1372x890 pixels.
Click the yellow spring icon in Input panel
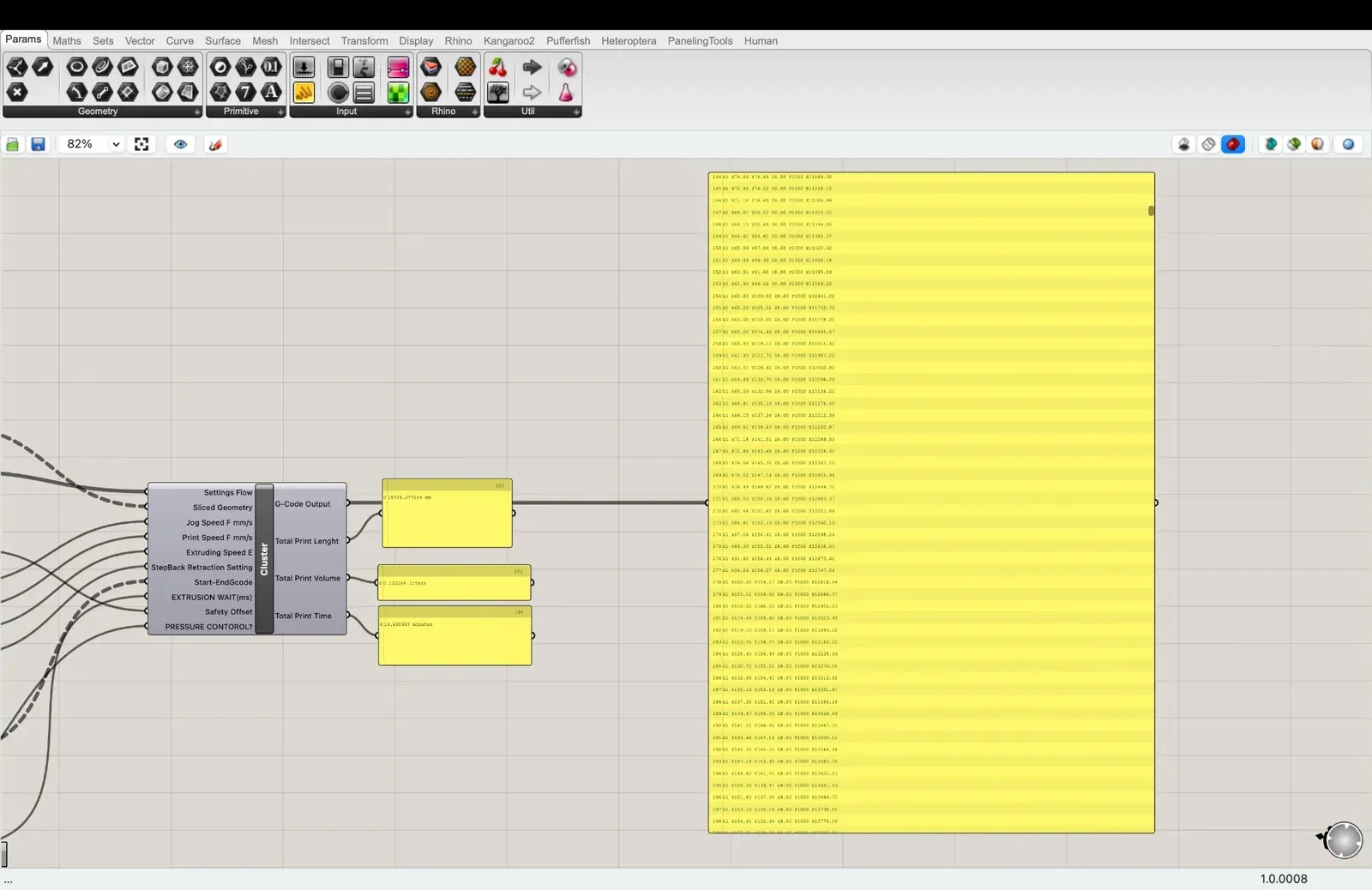[x=304, y=92]
